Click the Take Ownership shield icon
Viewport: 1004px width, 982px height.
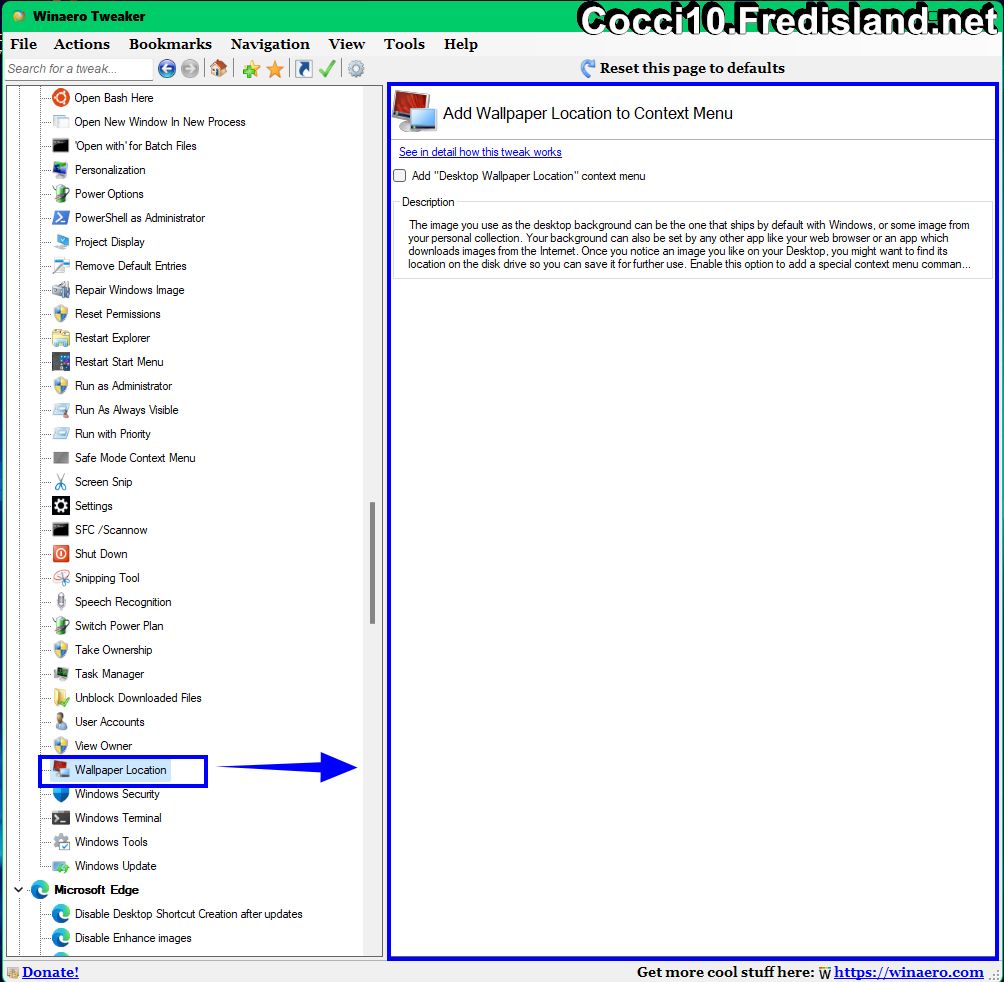click(61, 650)
